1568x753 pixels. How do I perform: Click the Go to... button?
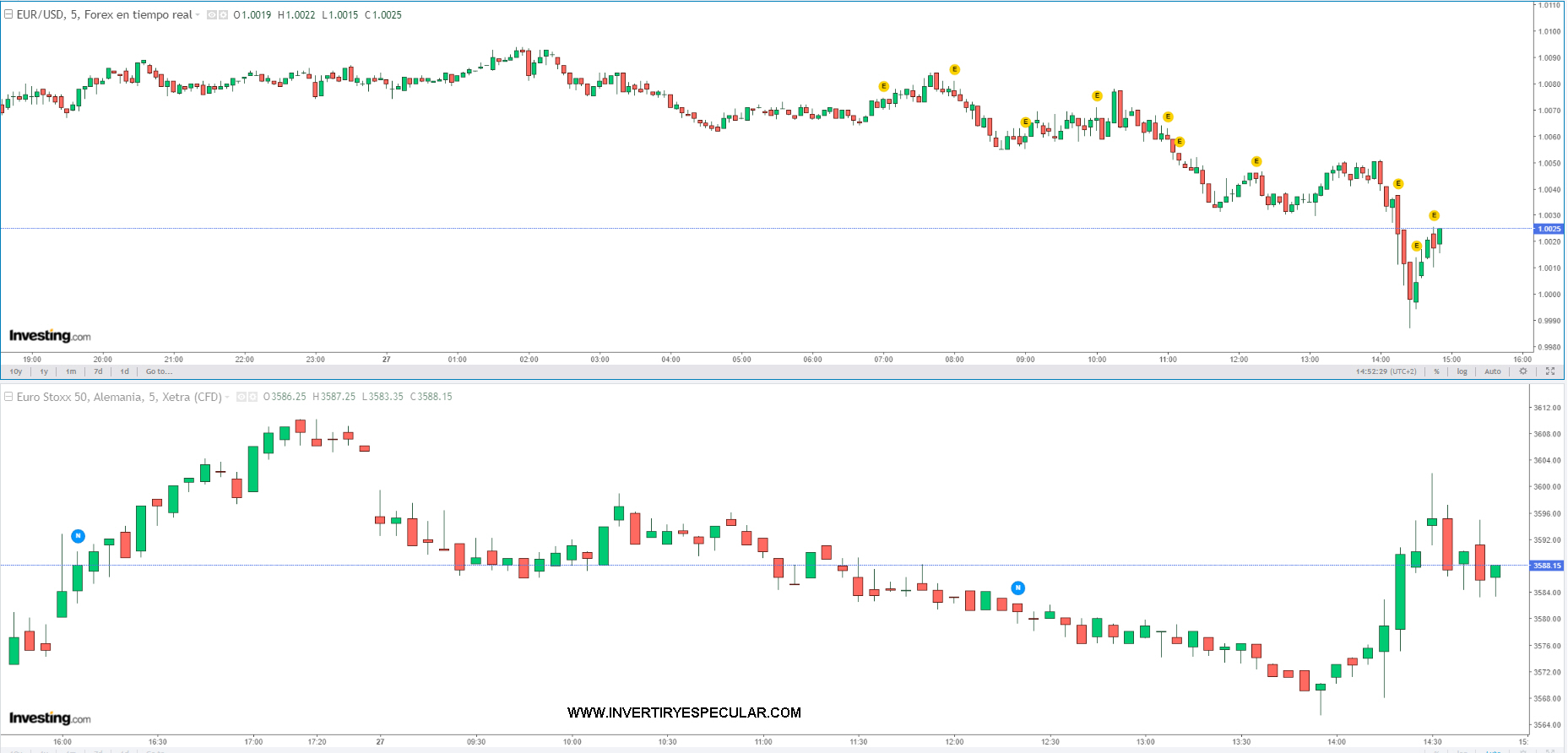click(159, 371)
